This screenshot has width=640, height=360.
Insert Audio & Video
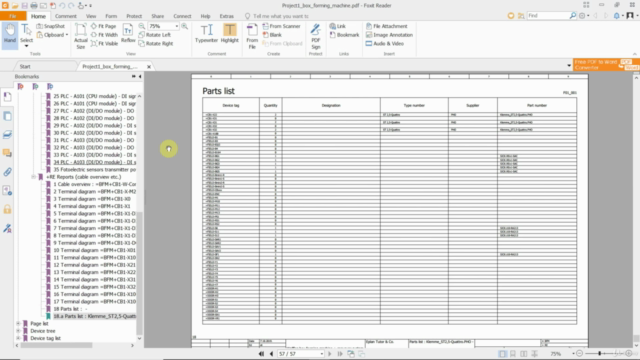pos(384,43)
